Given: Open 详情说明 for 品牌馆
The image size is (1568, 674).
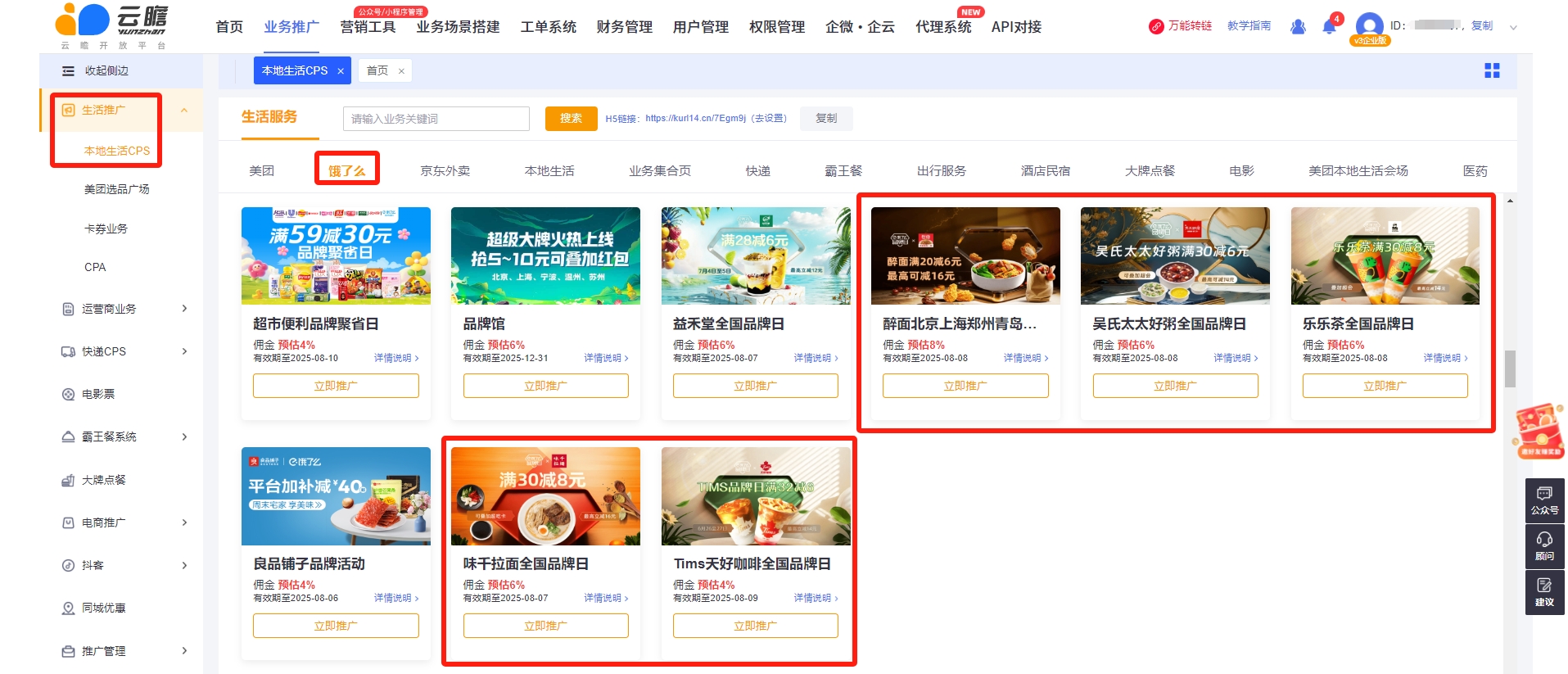Looking at the screenshot, I should (x=606, y=358).
